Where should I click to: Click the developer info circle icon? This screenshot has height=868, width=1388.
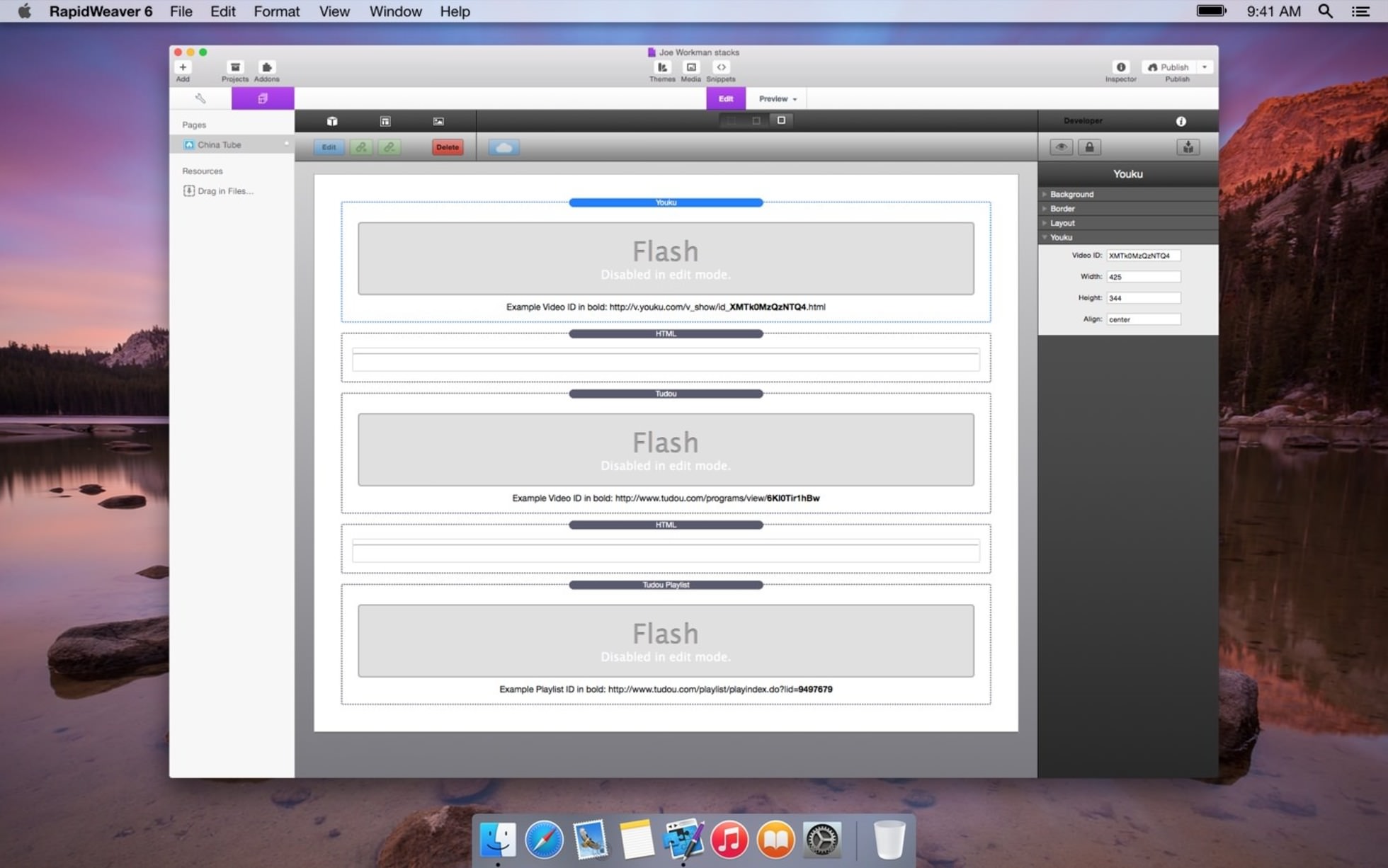click(x=1181, y=121)
